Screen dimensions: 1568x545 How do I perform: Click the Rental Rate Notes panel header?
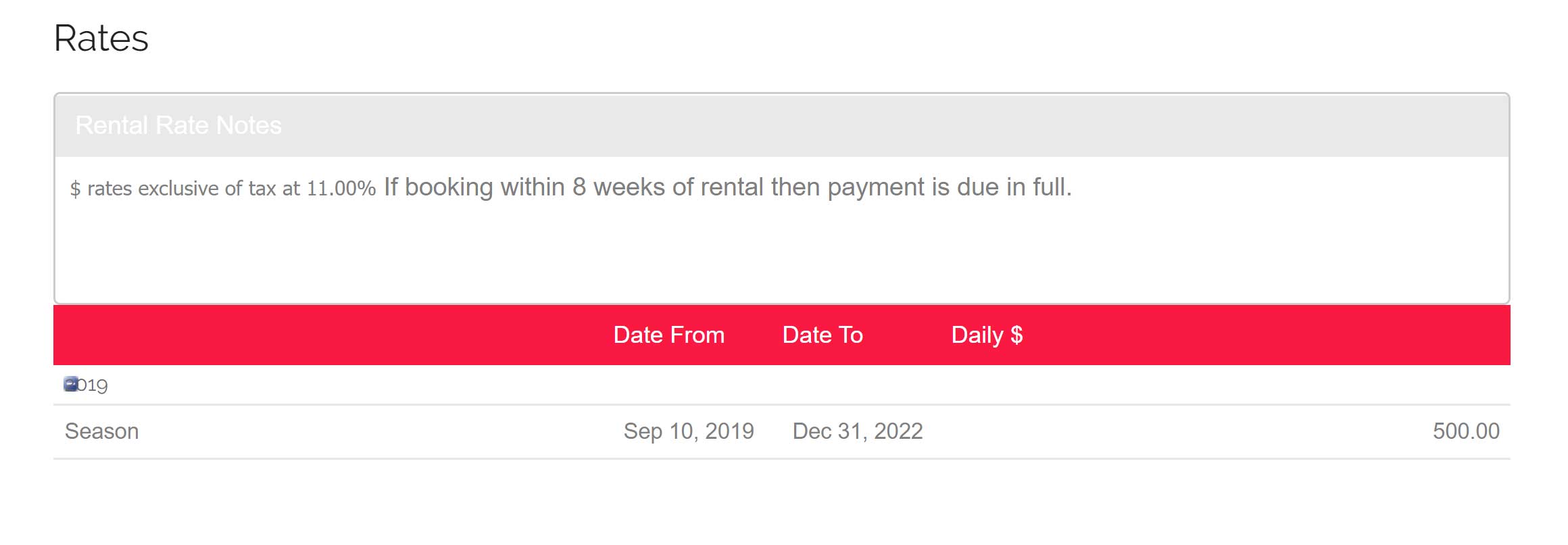(x=178, y=126)
